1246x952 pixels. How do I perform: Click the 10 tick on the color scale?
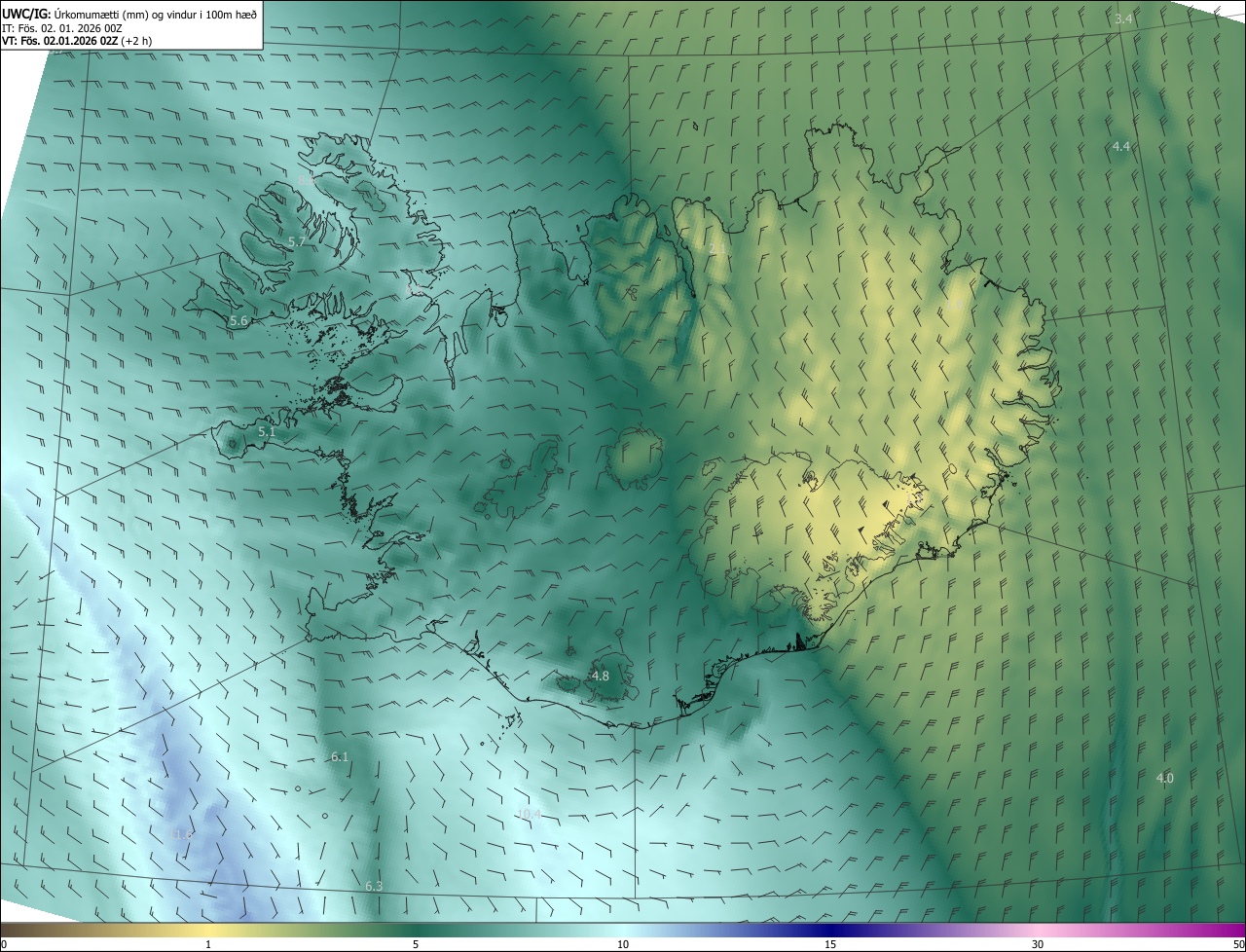click(623, 944)
